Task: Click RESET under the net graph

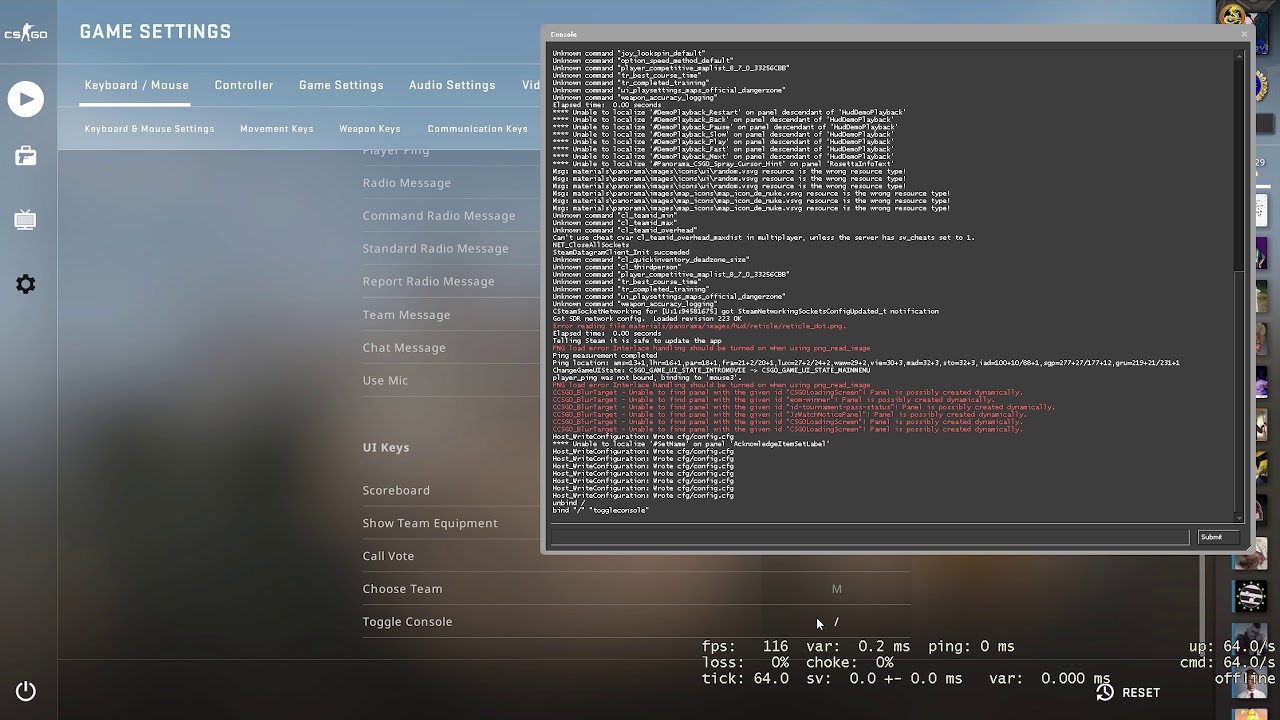Action: 1143,691
